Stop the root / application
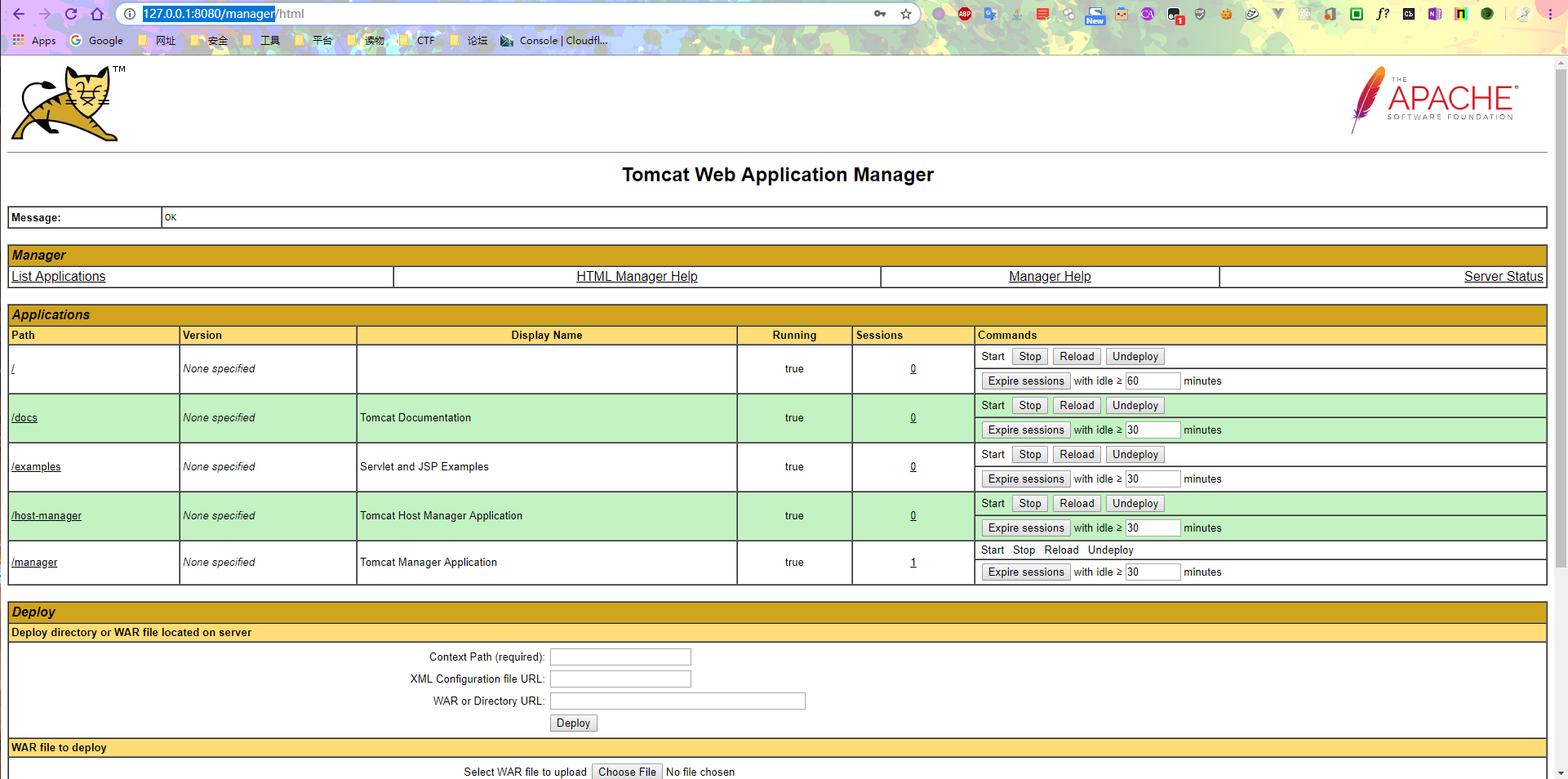 coord(1030,356)
